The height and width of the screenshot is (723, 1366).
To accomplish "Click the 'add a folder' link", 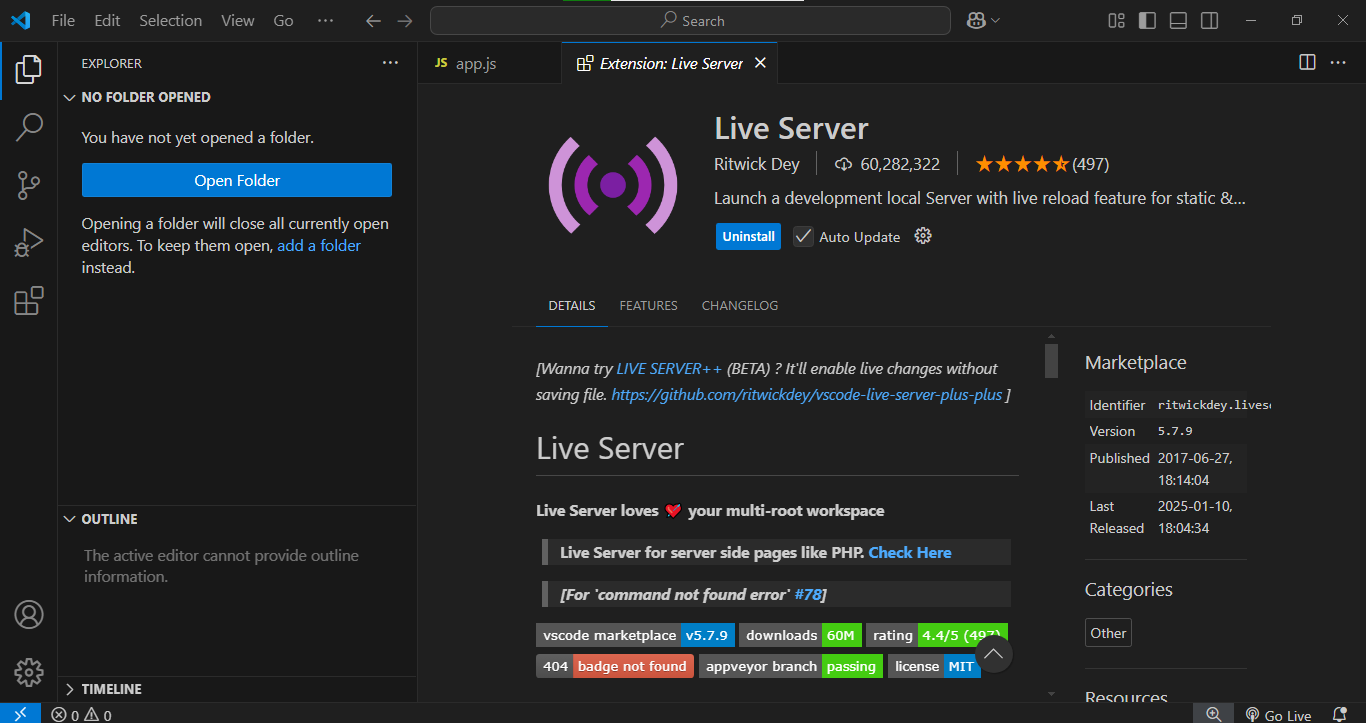I will pos(319,245).
